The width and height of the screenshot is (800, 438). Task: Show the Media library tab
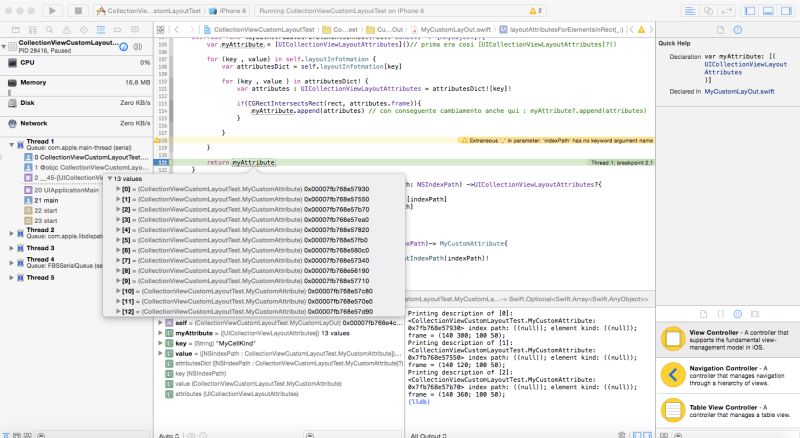pyautogui.click(x=755, y=314)
